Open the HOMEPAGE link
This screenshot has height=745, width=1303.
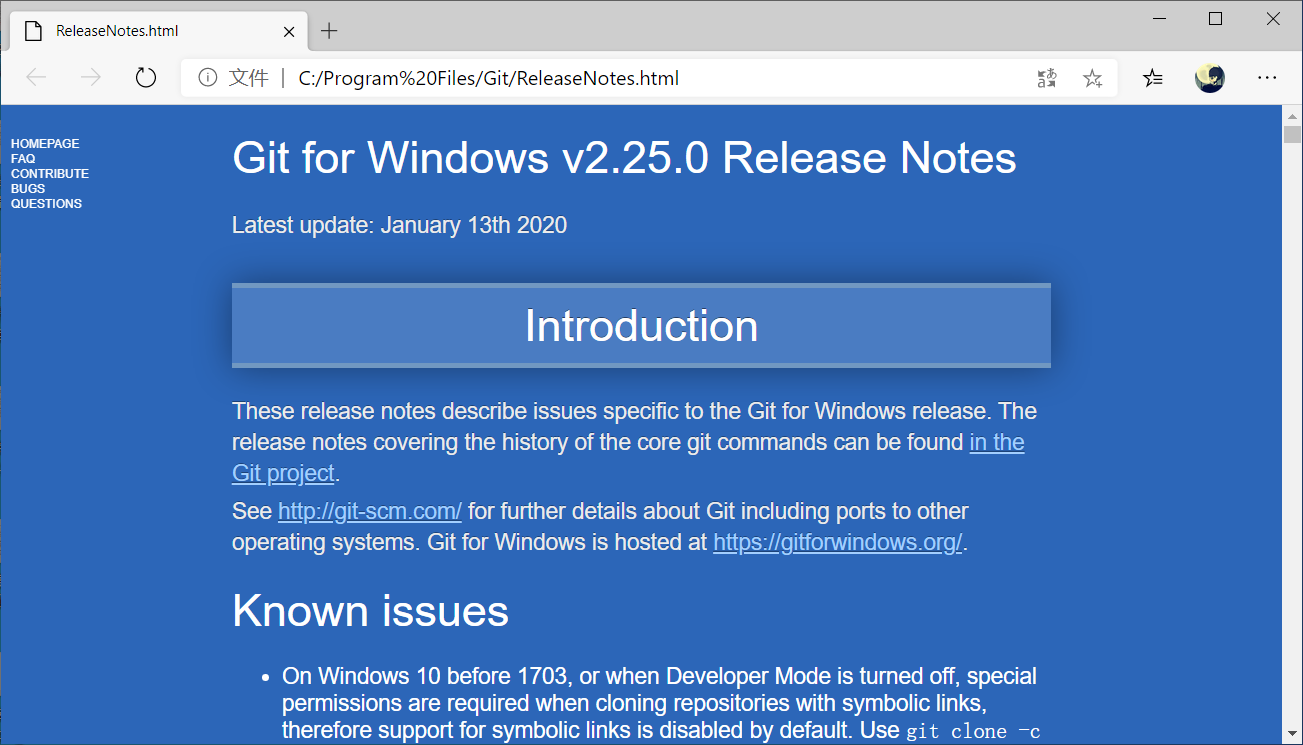[x=44, y=143]
